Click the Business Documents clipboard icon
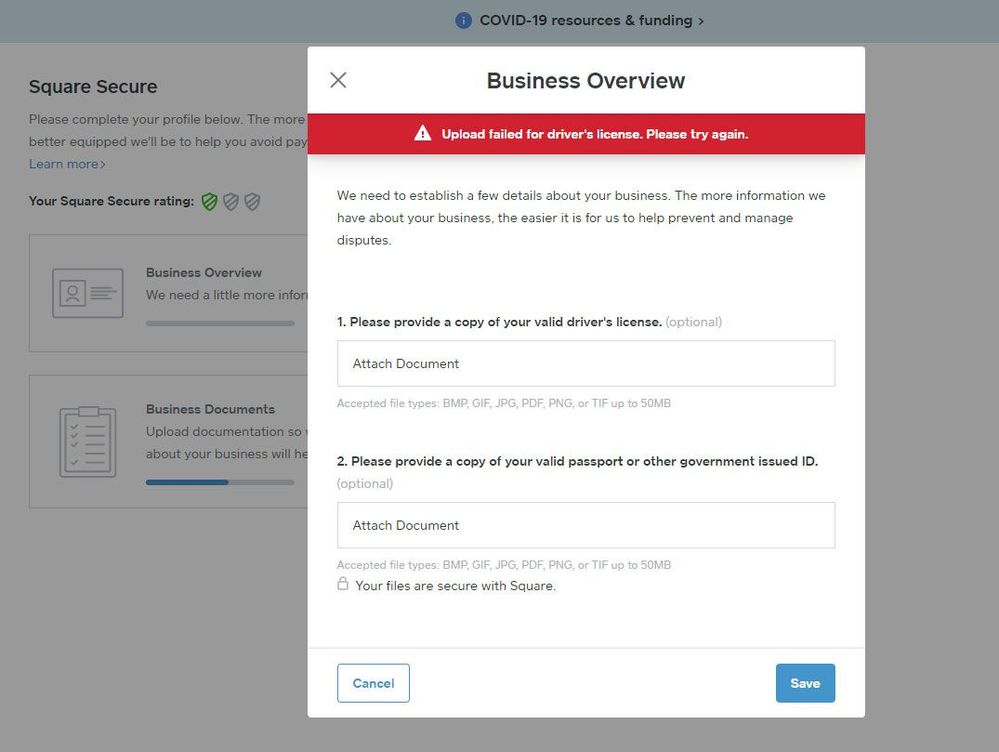Viewport: 999px width, 752px height. pos(88,441)
